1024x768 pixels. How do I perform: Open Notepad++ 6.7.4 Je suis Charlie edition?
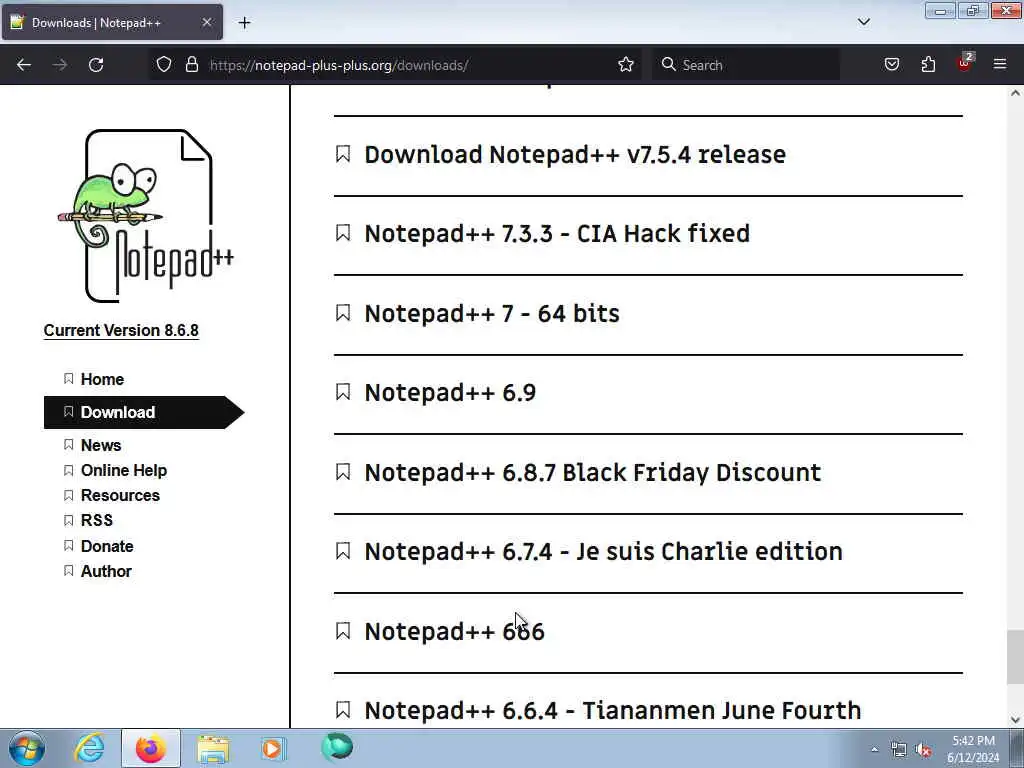click(x=603, y=552)
